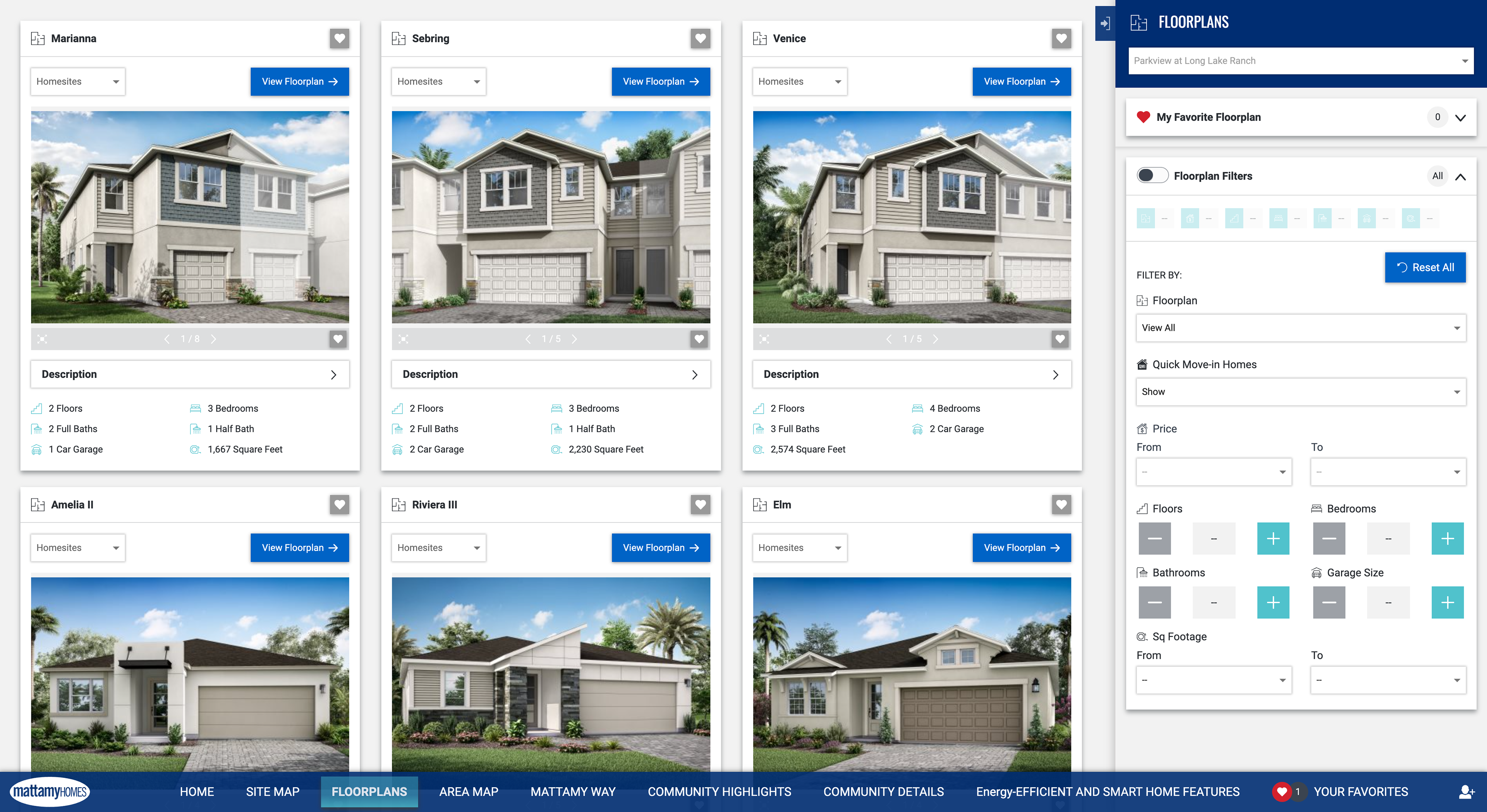Click View Floorplan for Marianna

coord(300,82)
